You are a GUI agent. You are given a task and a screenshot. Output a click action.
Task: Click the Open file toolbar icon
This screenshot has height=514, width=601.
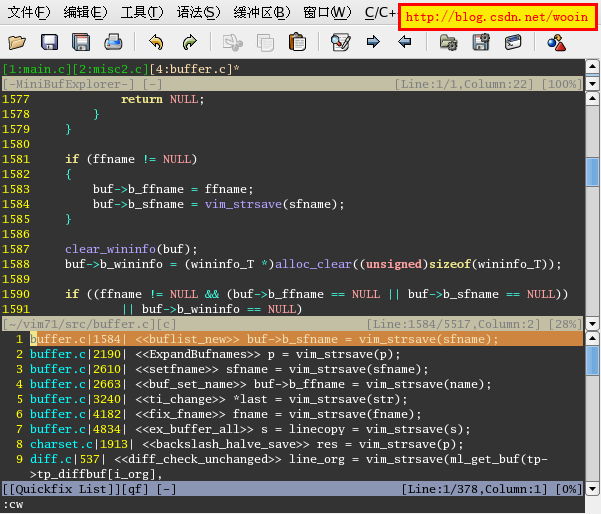pos(17,42)
